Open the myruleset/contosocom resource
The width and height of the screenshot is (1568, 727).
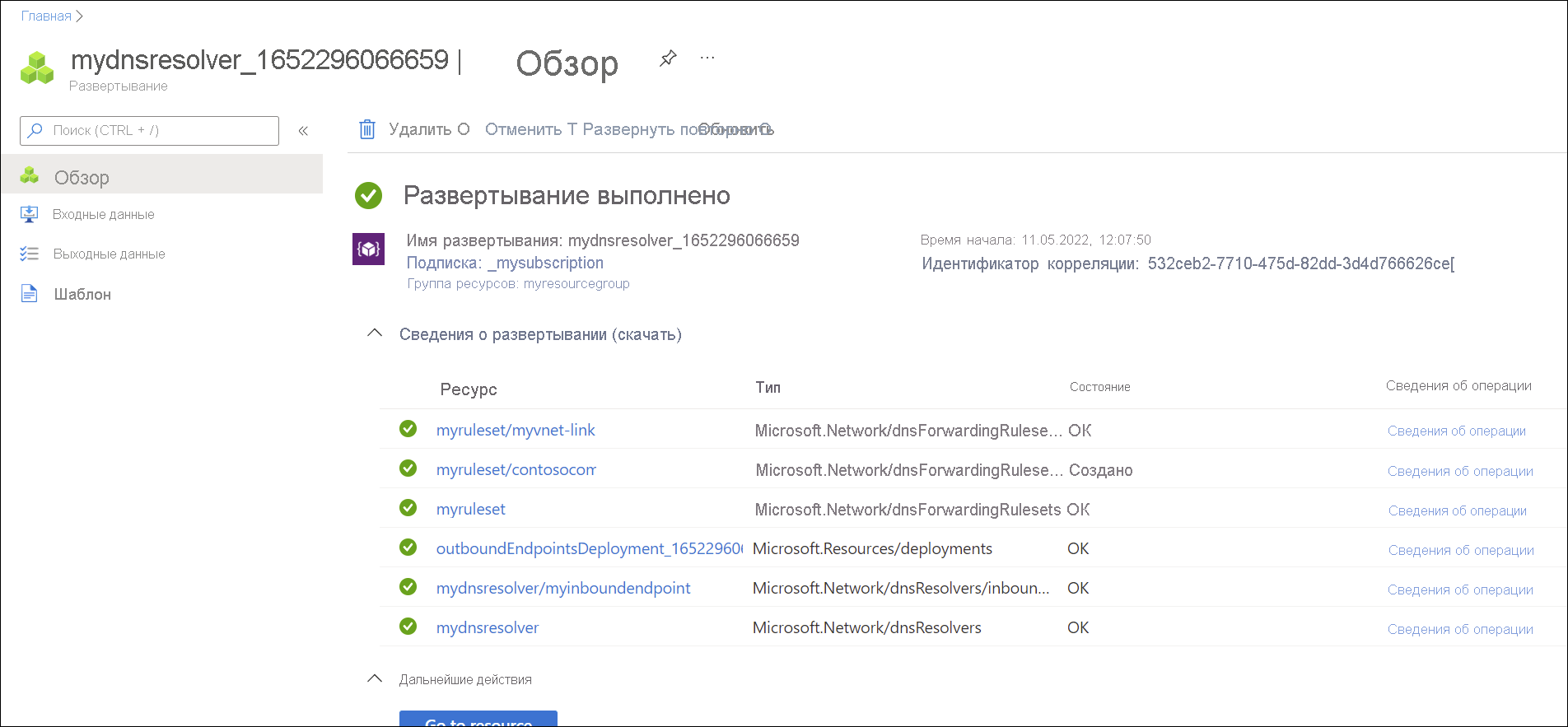pos(516,469)
